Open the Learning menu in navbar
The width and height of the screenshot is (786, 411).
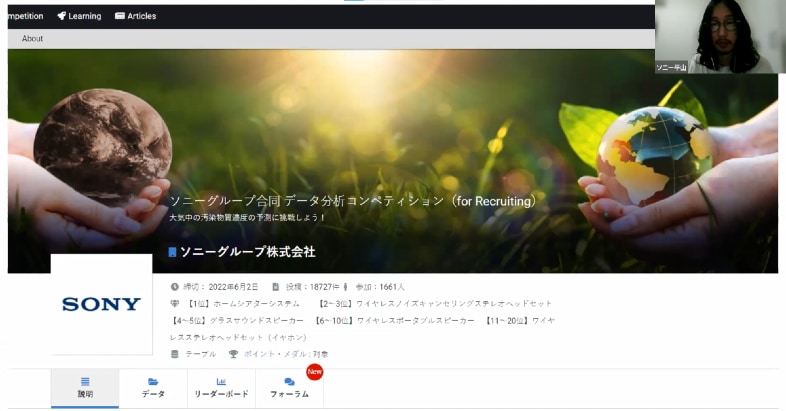tap(79, 16)
